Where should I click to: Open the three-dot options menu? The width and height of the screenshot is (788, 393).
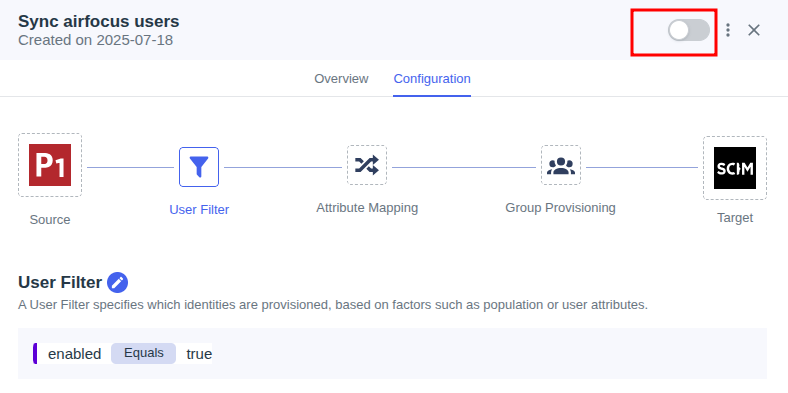(728, 30)
